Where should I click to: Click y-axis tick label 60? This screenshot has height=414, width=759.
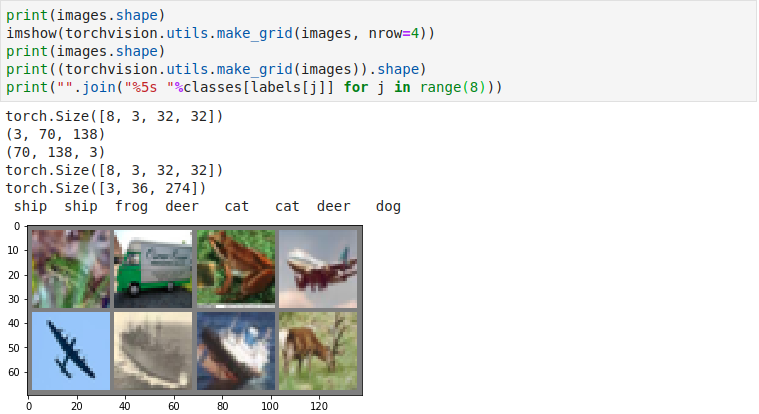coord(14,372)
